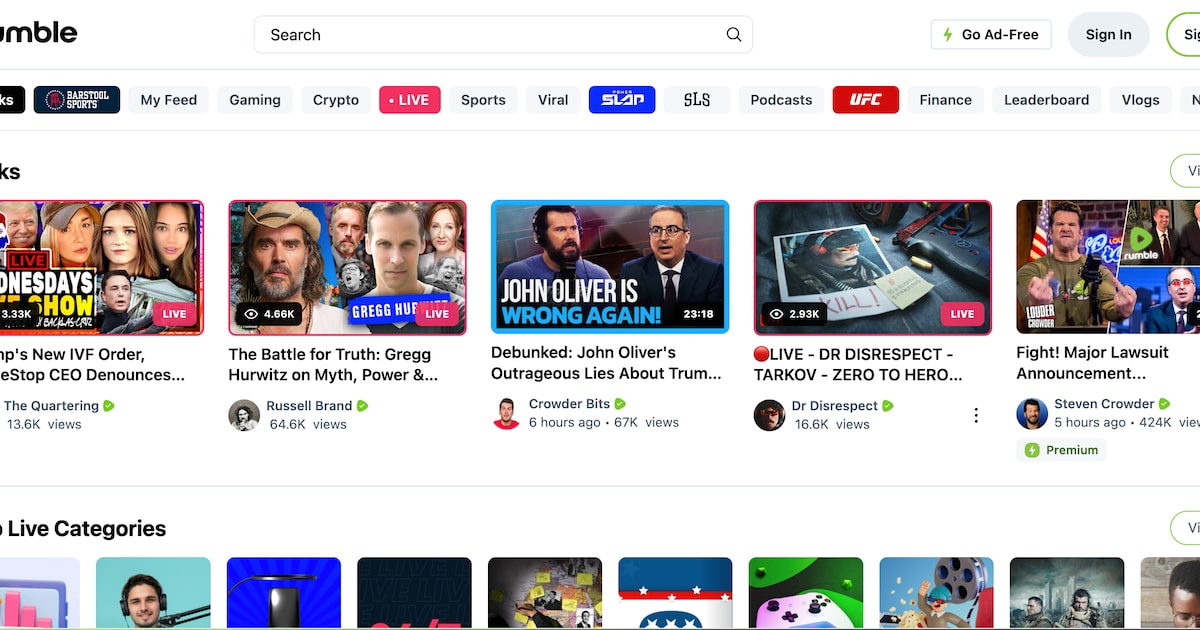Open the Crowder Bits channel name link
This screenshot has height=630, width=1200.
click(x=569, y=404)
